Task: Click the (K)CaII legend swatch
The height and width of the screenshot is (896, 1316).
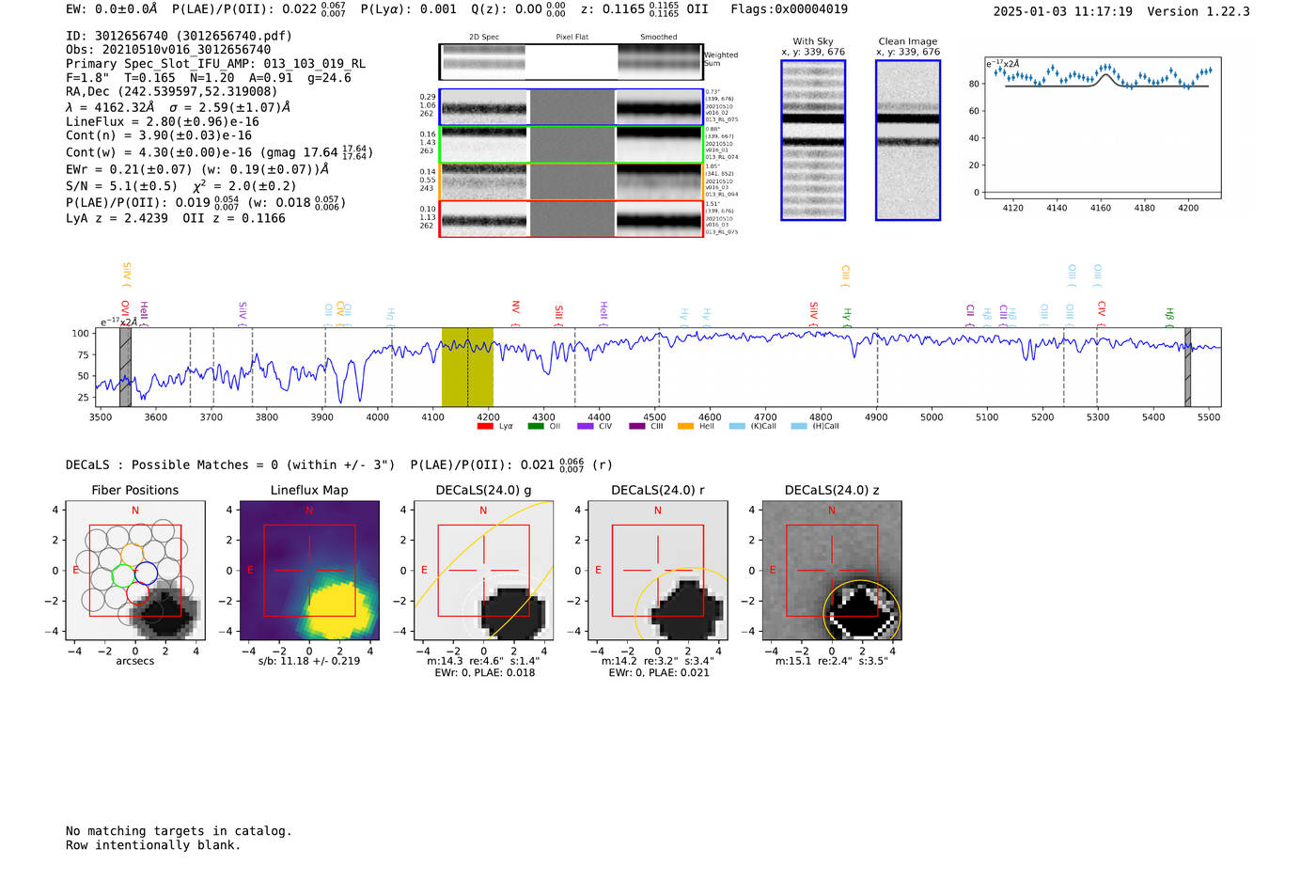Action: click(737, 427)
